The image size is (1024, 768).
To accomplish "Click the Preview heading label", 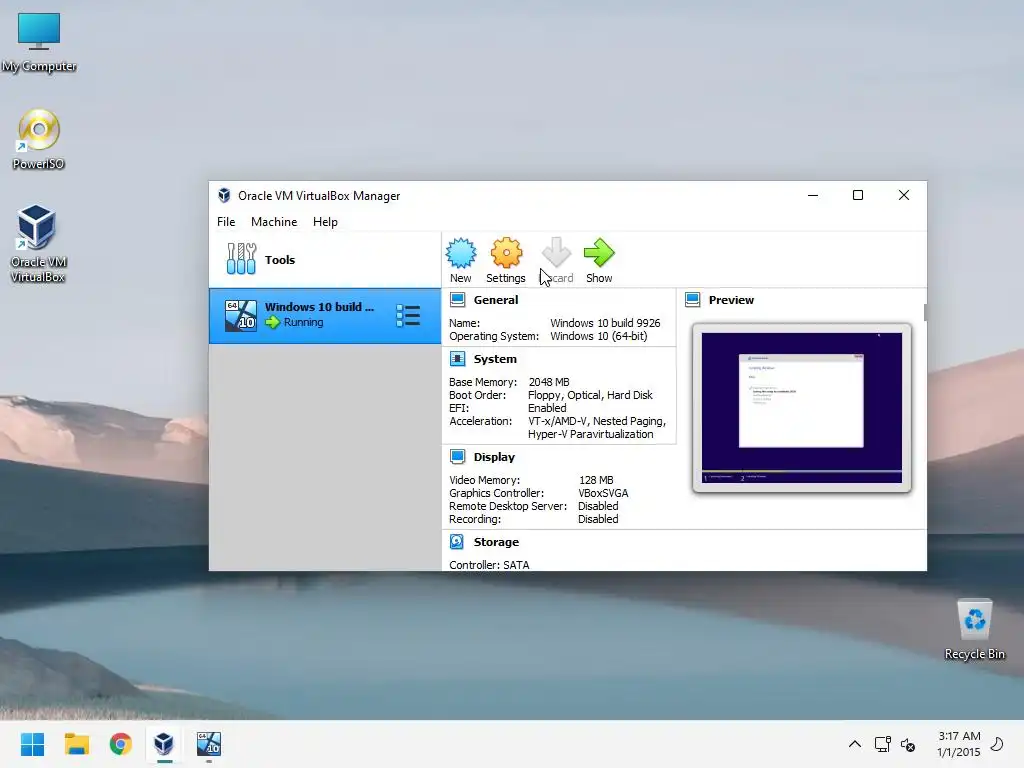I will tap(731, 300).
